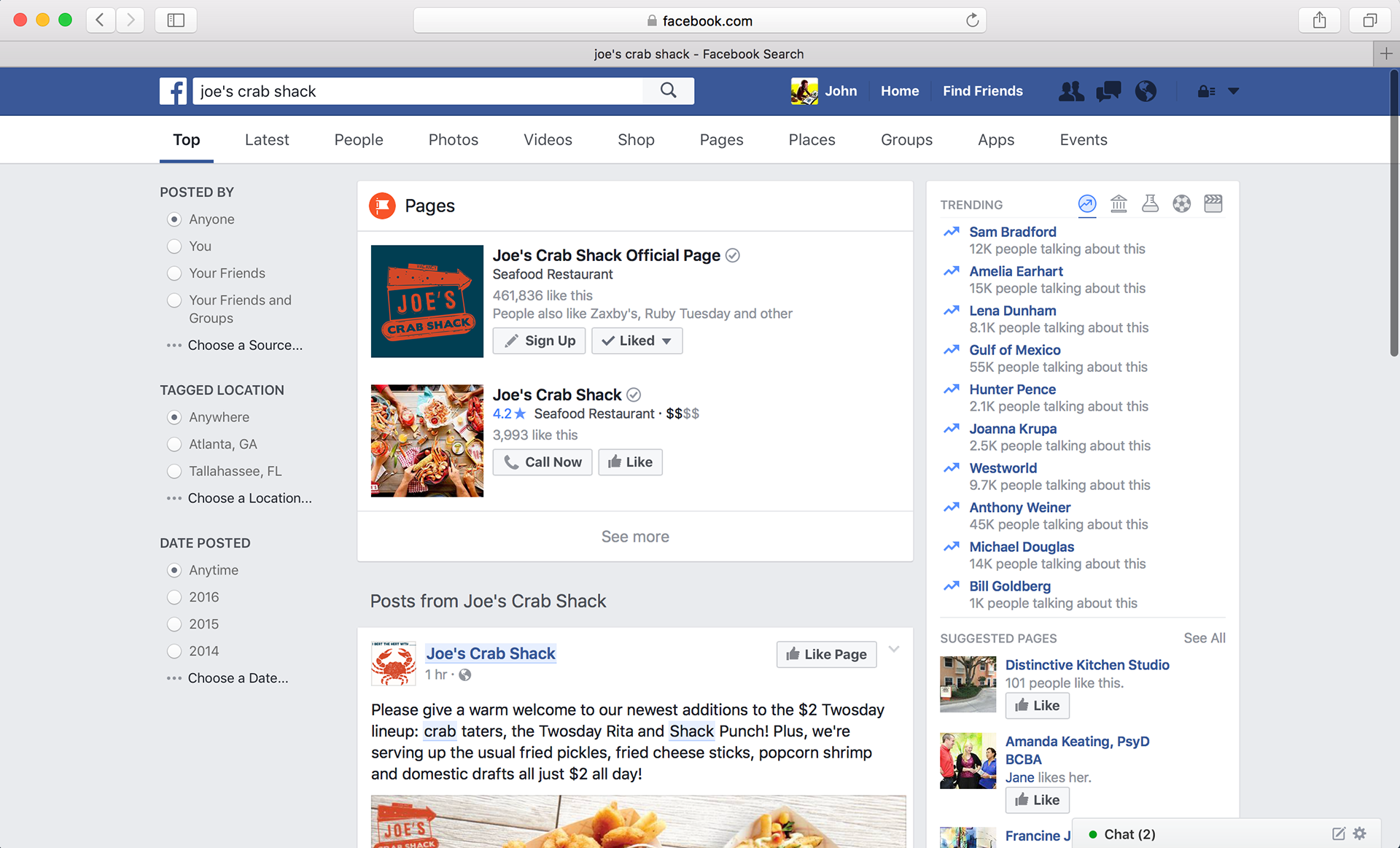Like Distinctive Kitchen Studio suggested page
The width and height of the screenshot is (1400, 848).
1037,706
